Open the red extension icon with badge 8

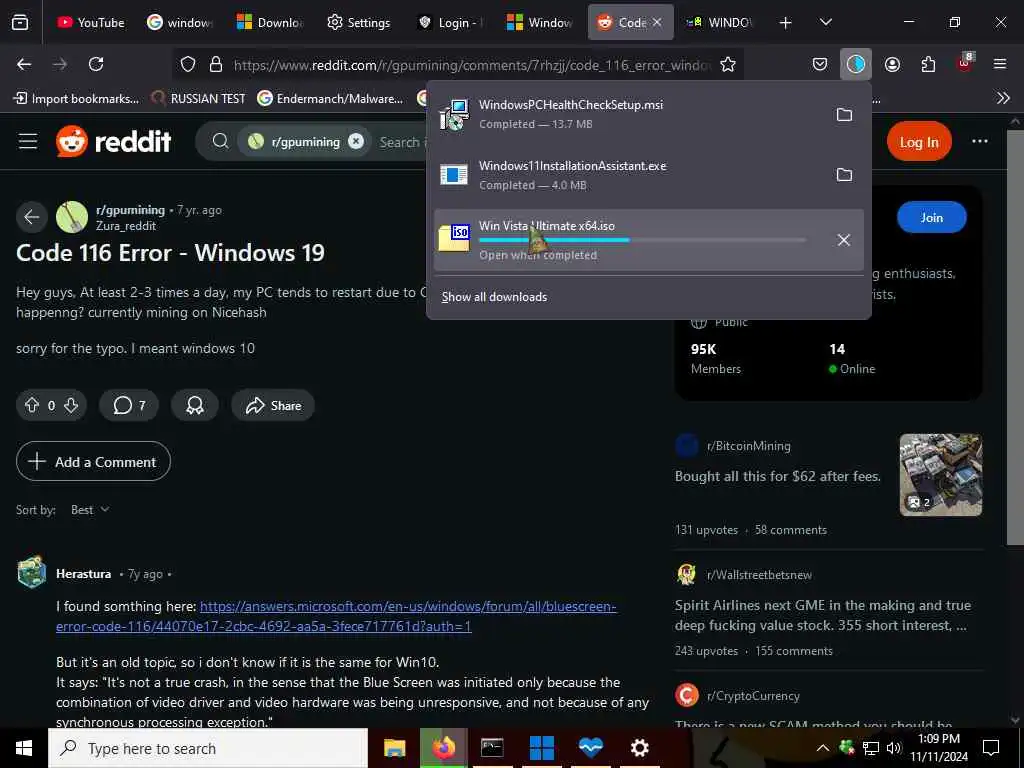[965, 63]
